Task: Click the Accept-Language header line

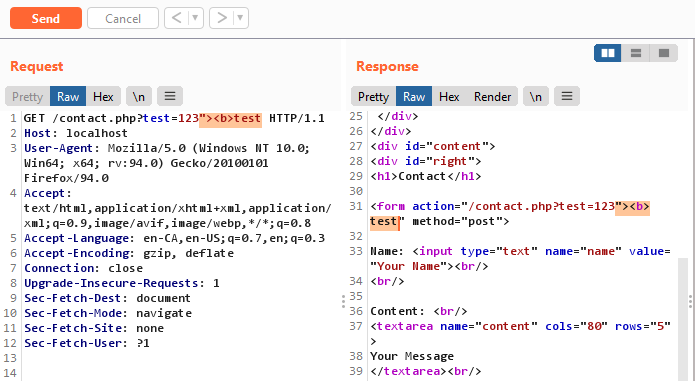Action: tap(174, 238)
